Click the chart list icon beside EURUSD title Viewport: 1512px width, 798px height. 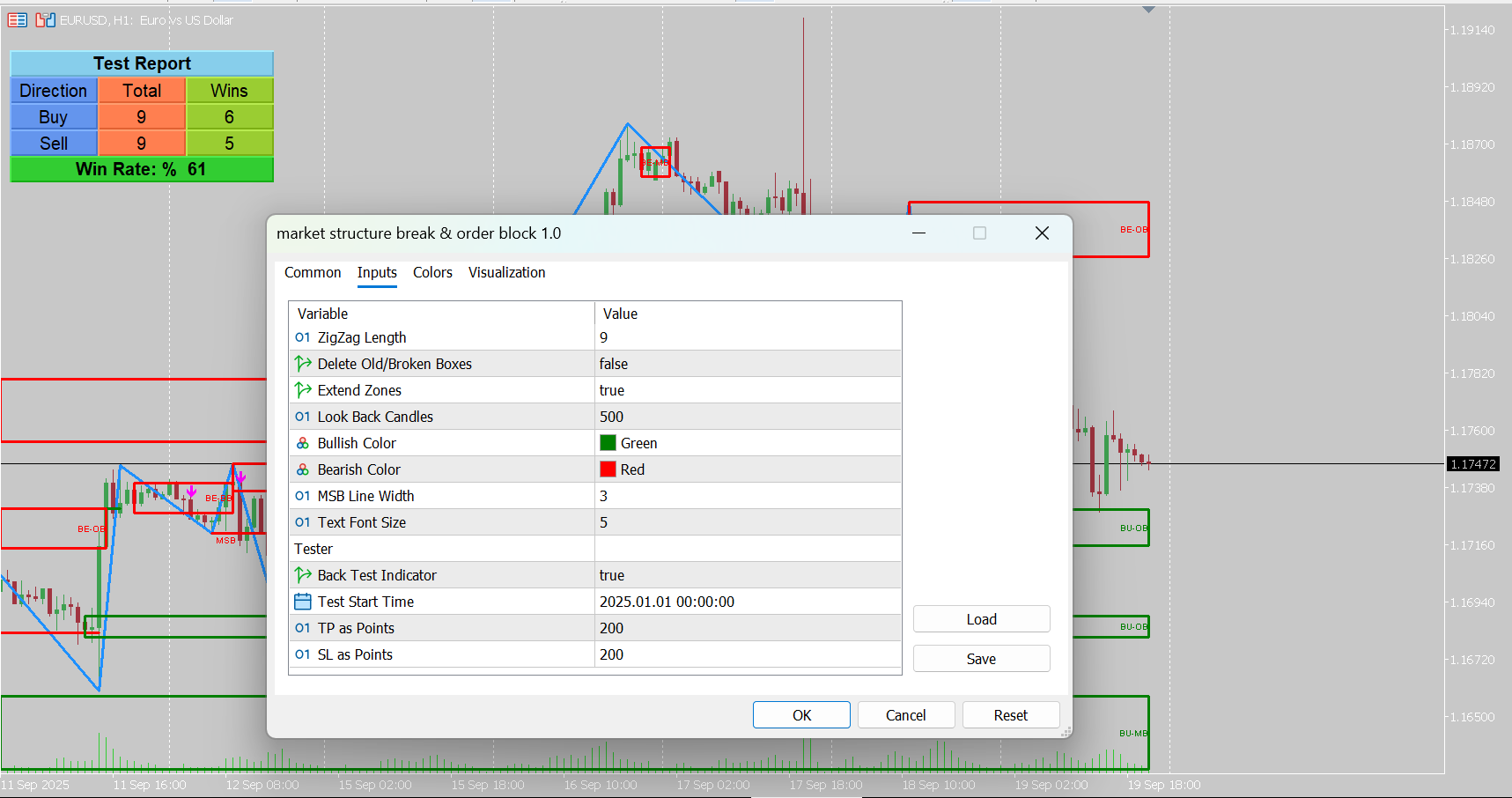pos(18,19)
